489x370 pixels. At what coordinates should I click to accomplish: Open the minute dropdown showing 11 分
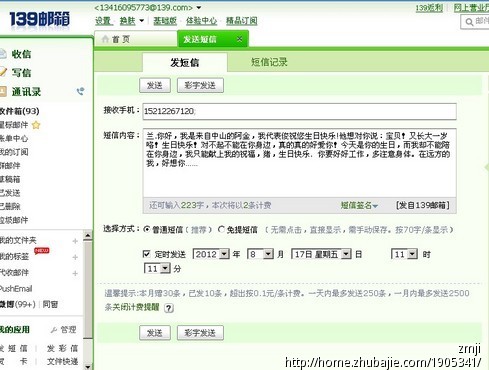pos(157,268)
